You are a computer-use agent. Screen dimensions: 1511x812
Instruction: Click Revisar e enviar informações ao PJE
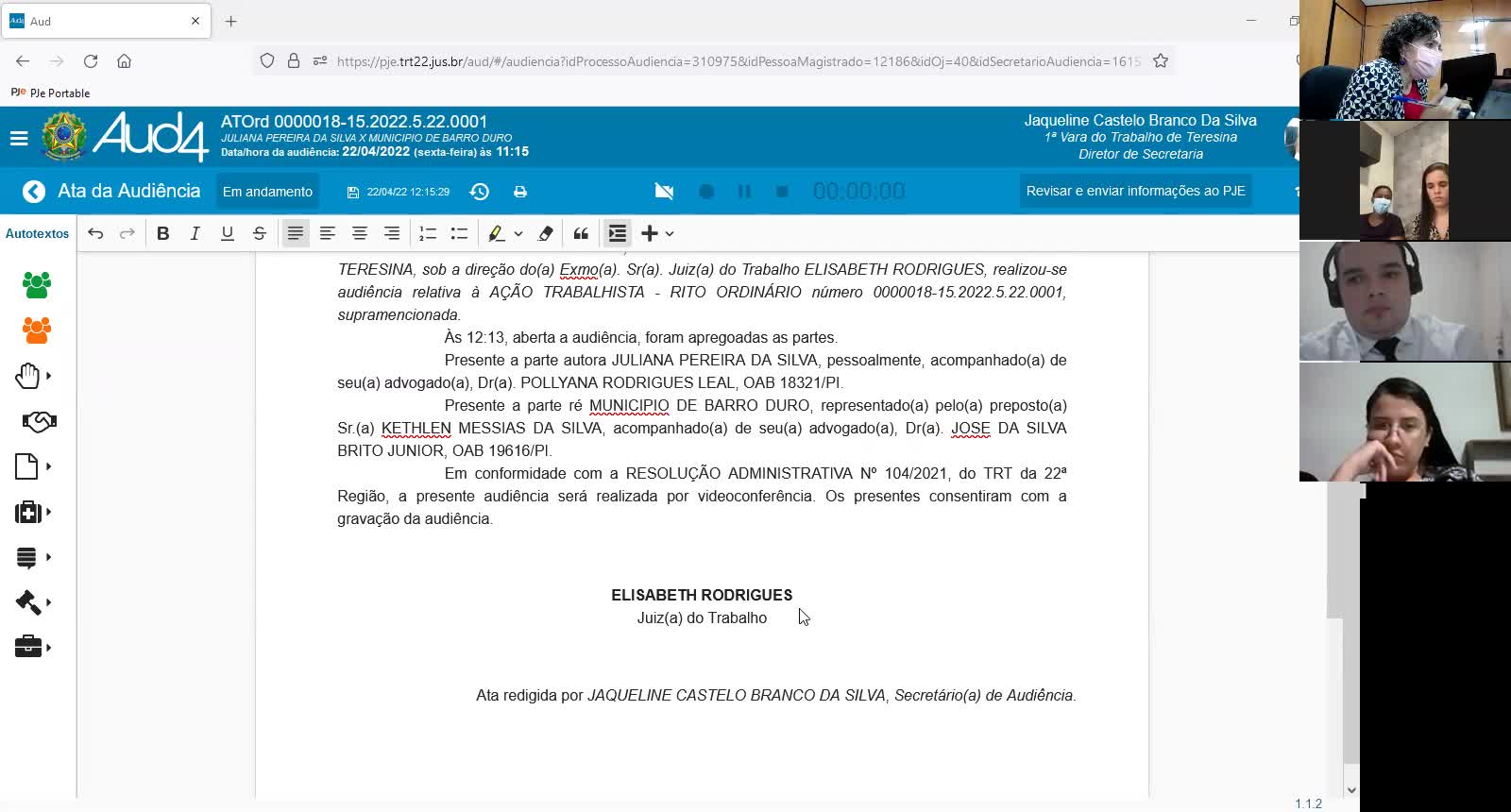(x=1136, y=191)
